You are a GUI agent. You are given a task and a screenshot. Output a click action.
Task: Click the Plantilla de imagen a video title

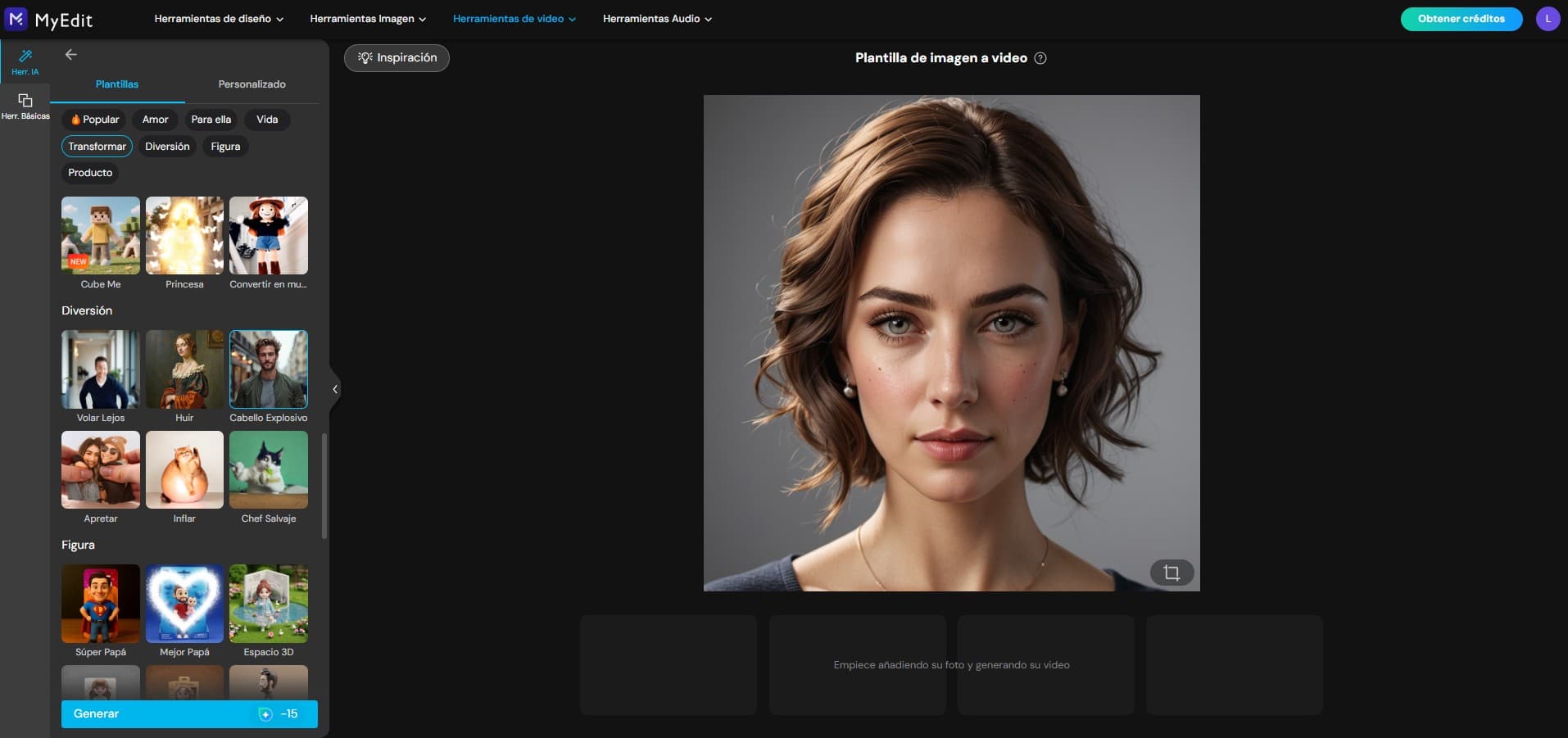pyautogui.click(x=941, y=58)
